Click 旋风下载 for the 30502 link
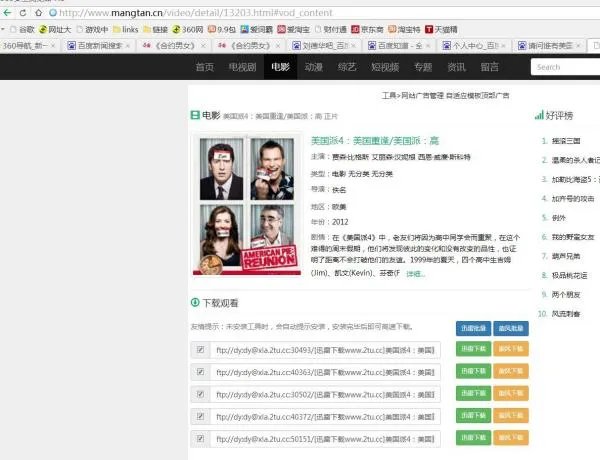 pyautogui.click(x=511, y=393)
